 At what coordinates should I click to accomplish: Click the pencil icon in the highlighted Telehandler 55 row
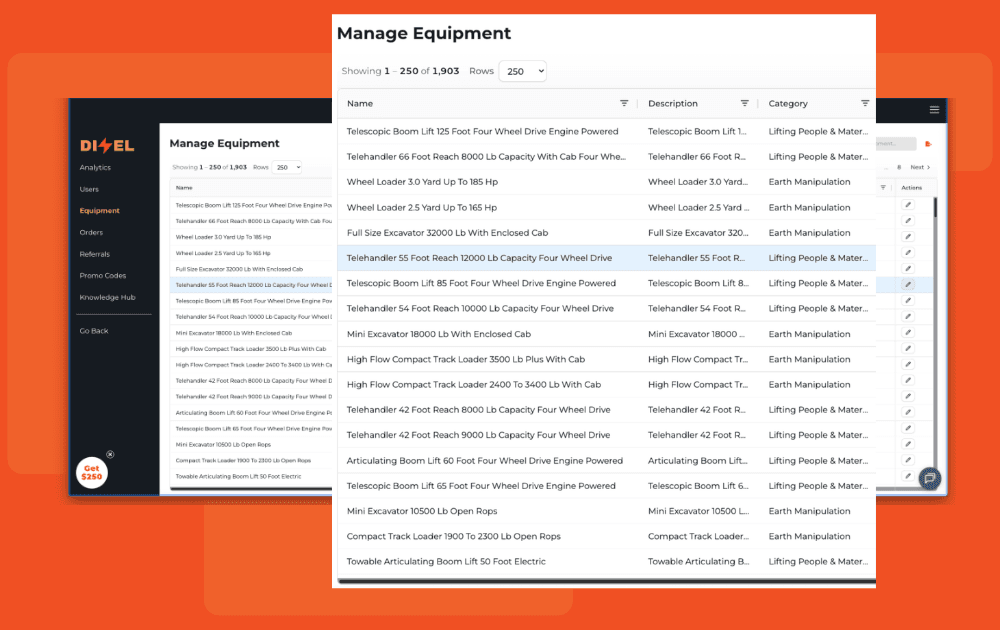pyautogui.click(x=908, y=284)
